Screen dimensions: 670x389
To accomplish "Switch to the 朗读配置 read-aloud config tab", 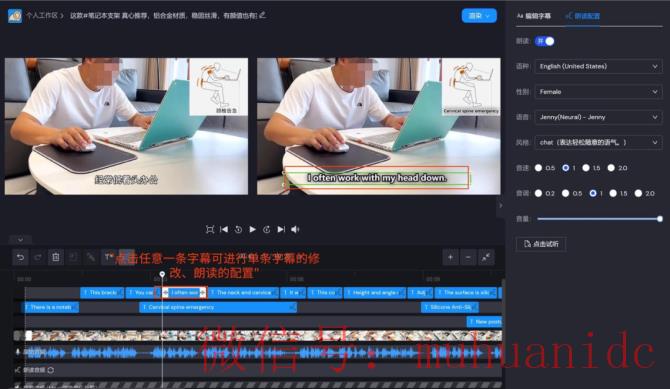I will [x=583, y=16].
